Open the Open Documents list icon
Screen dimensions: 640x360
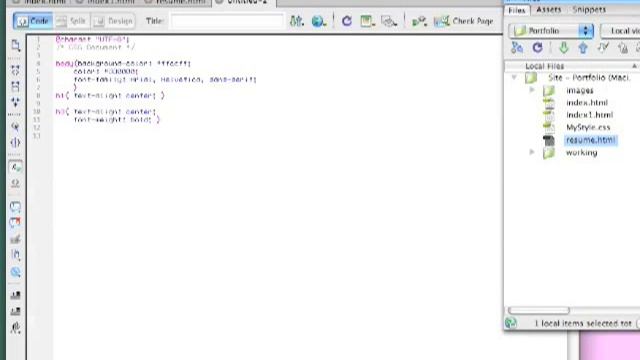tap(16, 45)
